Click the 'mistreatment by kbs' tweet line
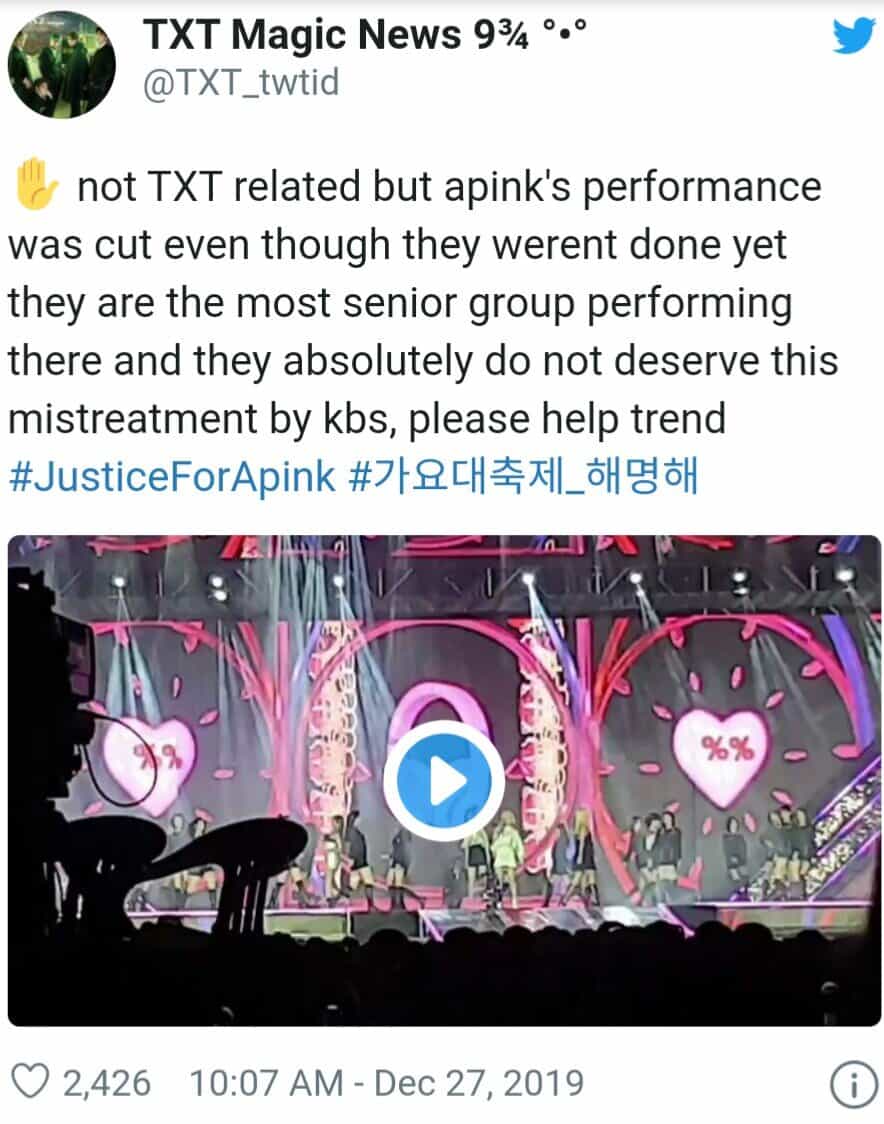 pyautogui.click(x=366, y=419)
